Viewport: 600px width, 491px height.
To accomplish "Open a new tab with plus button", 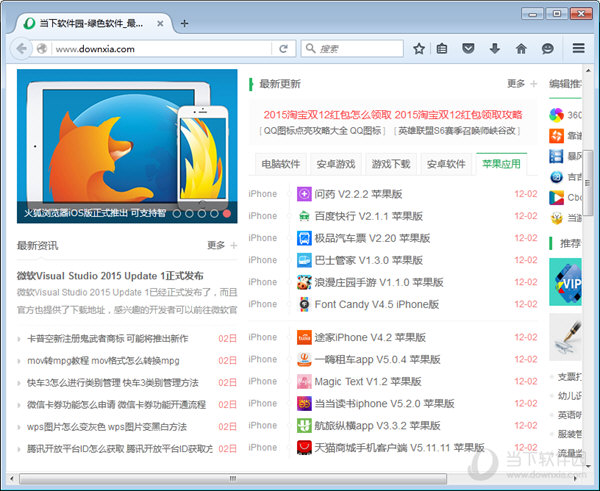I will click(184, 22).
